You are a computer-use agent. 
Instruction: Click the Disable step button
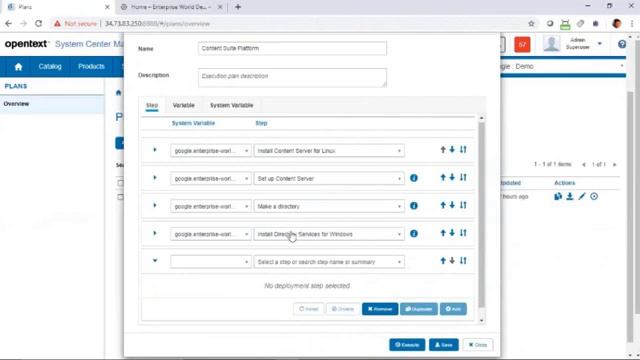tap(342, 309)
